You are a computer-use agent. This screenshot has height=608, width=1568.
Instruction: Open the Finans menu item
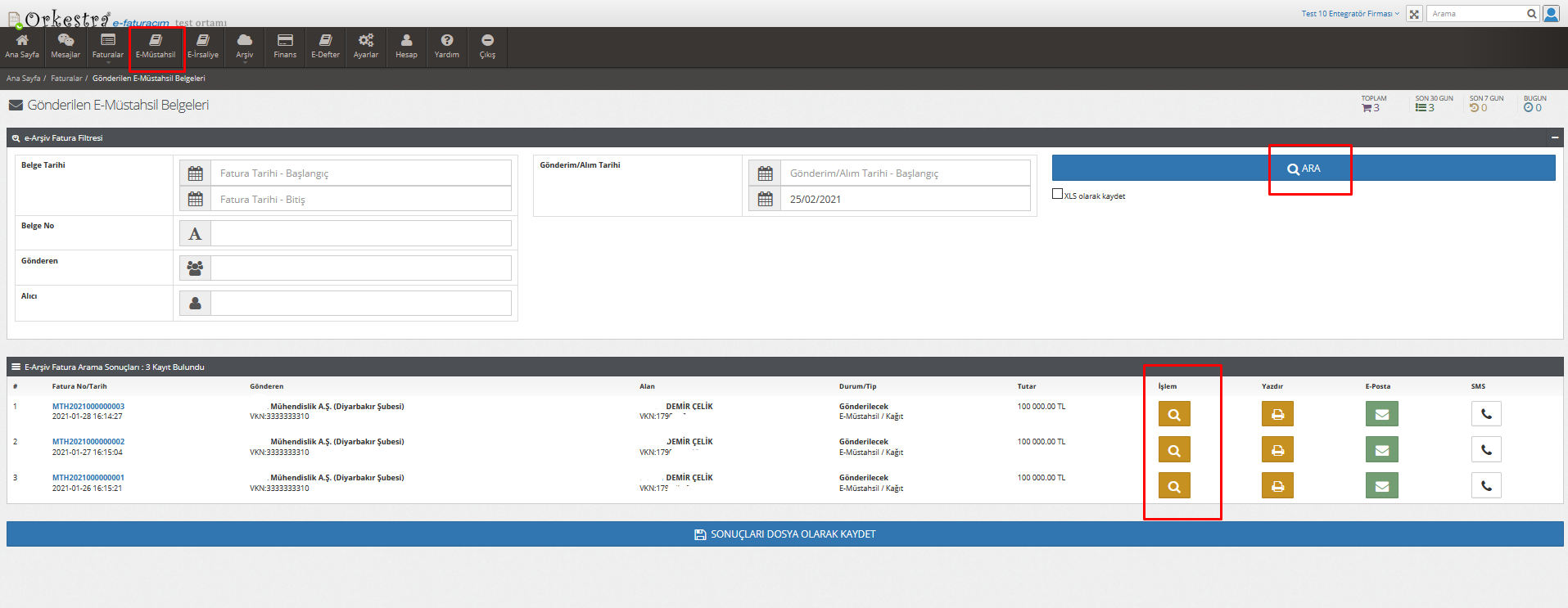pos(285,46)
